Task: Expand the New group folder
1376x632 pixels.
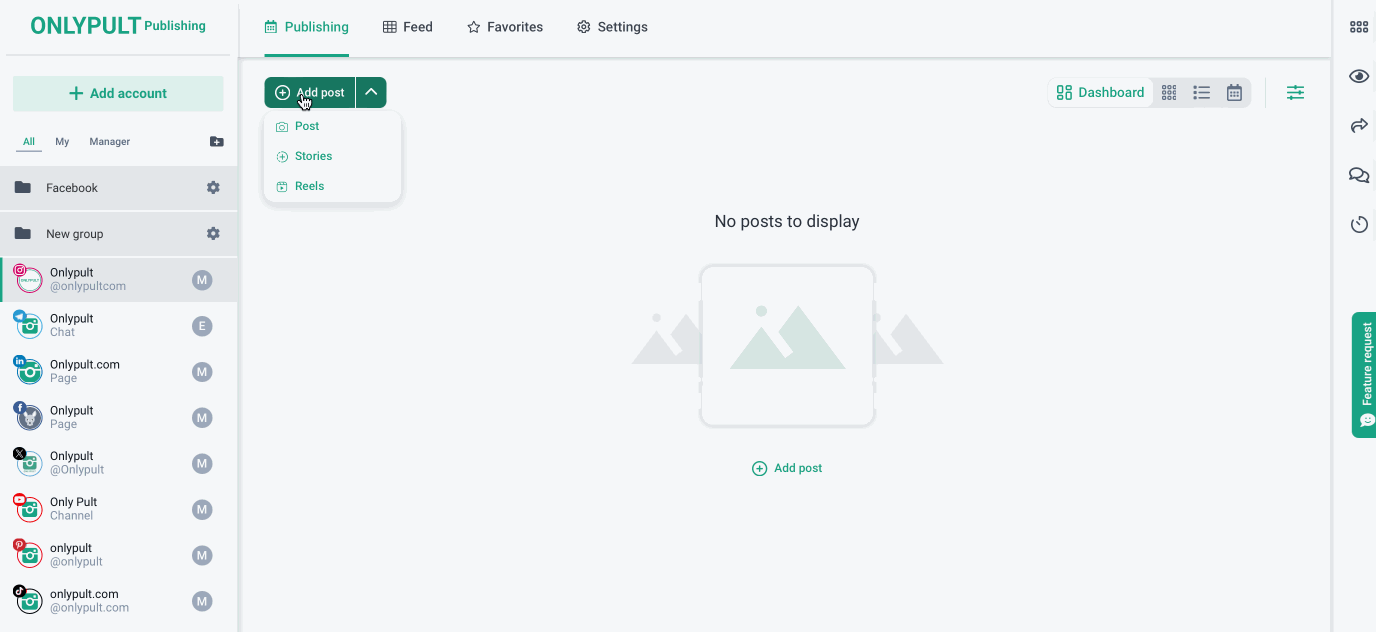Action: pos(75,234)
